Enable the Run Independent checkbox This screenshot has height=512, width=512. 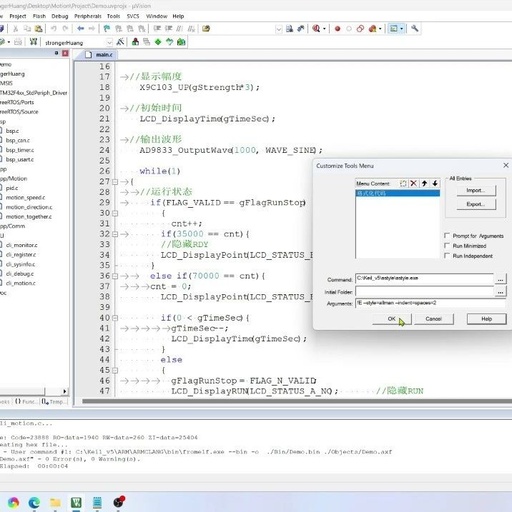point(447,256)
